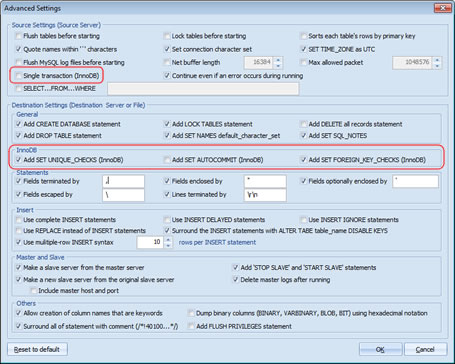Click the SELECT...FROM...WHERE text field
The image size is (455, 364).
(203, 89)
